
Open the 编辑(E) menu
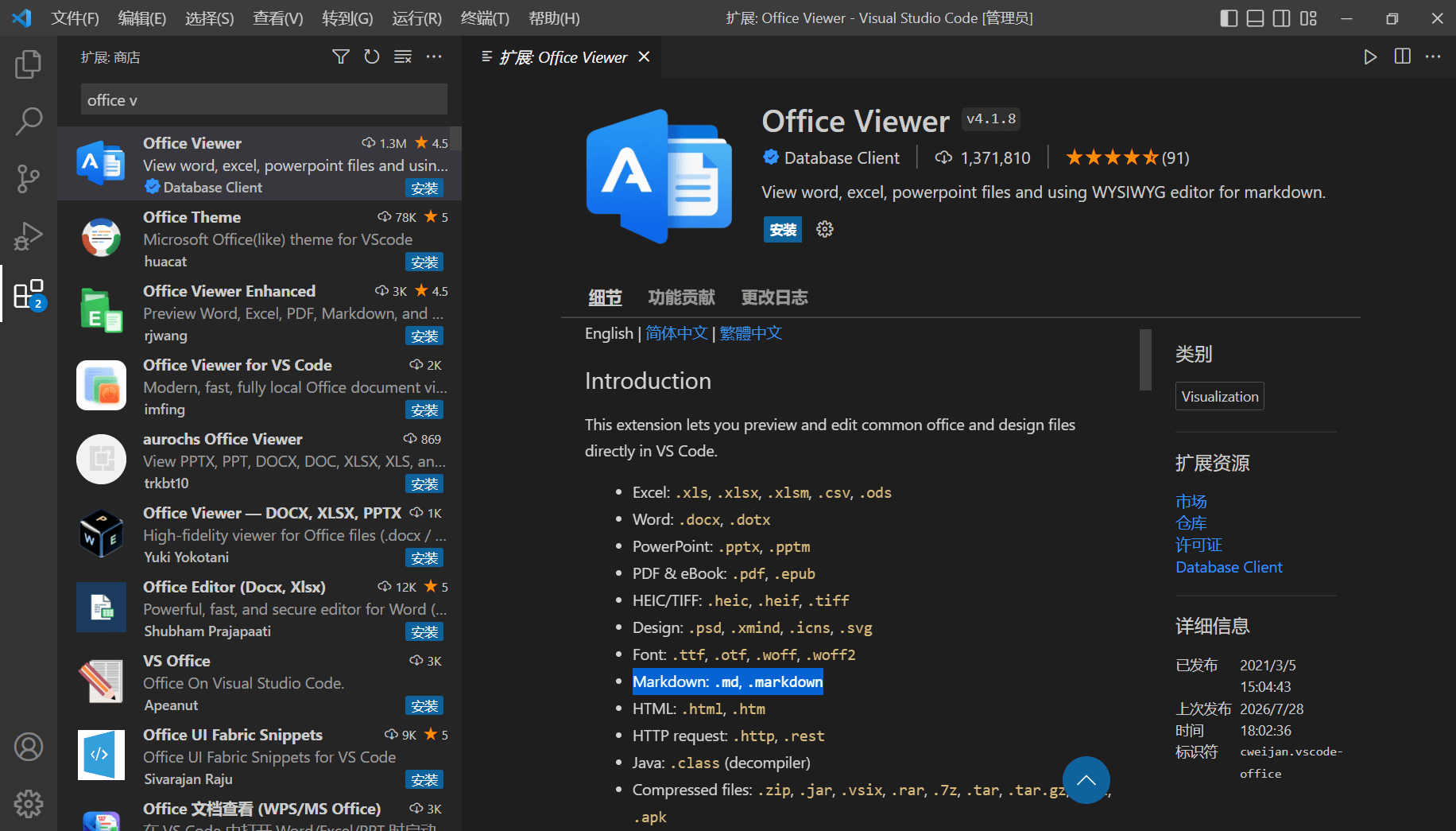[x=142, y=17]
